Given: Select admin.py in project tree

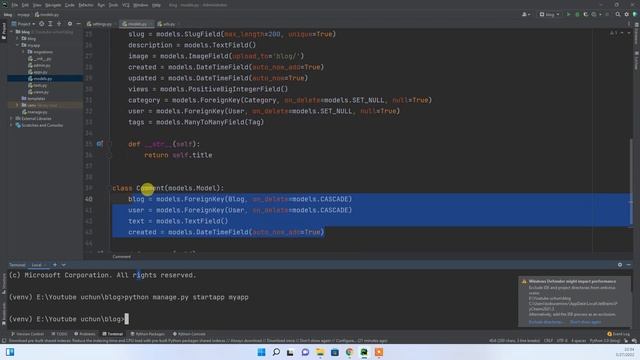Looking at the screenshot, I should point(40,65).
